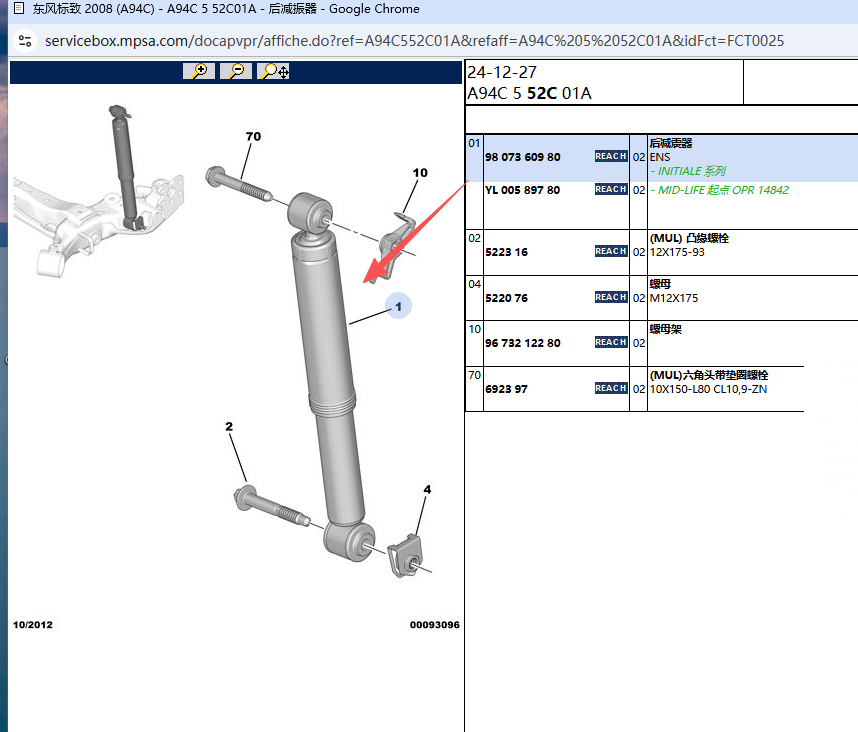858x732 pixels.
Task: Click the zoom with pan magnifier icon
Action: pyautogui.click(x=273, y=71)
